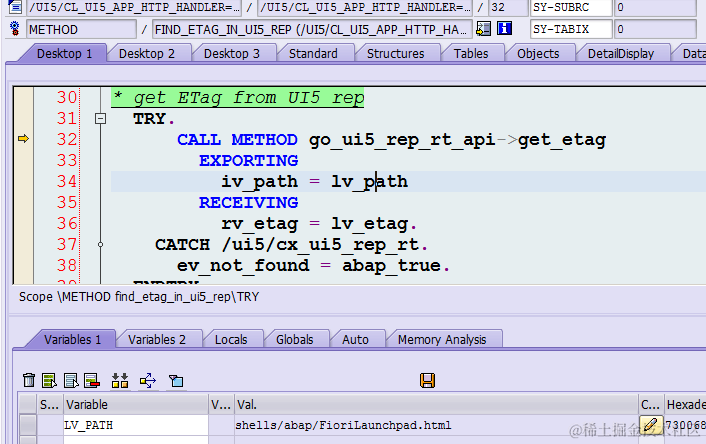The height and width of the screenshot is (444, 706).
Task: Click 'abap_true' on line 38
Action: pos(391,266)
